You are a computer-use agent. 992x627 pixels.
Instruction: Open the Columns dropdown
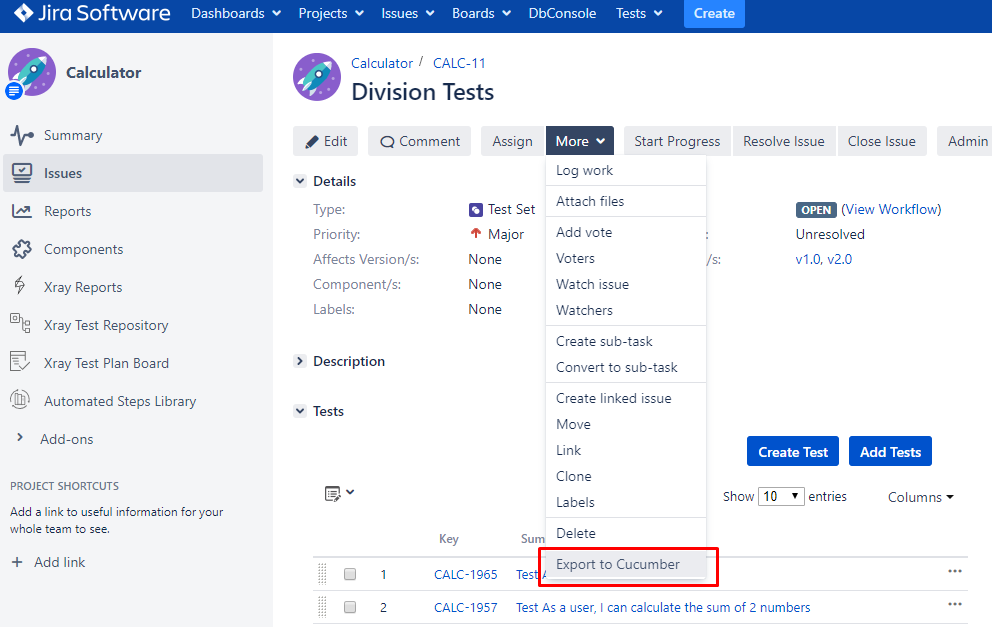(x=921, y=497)
